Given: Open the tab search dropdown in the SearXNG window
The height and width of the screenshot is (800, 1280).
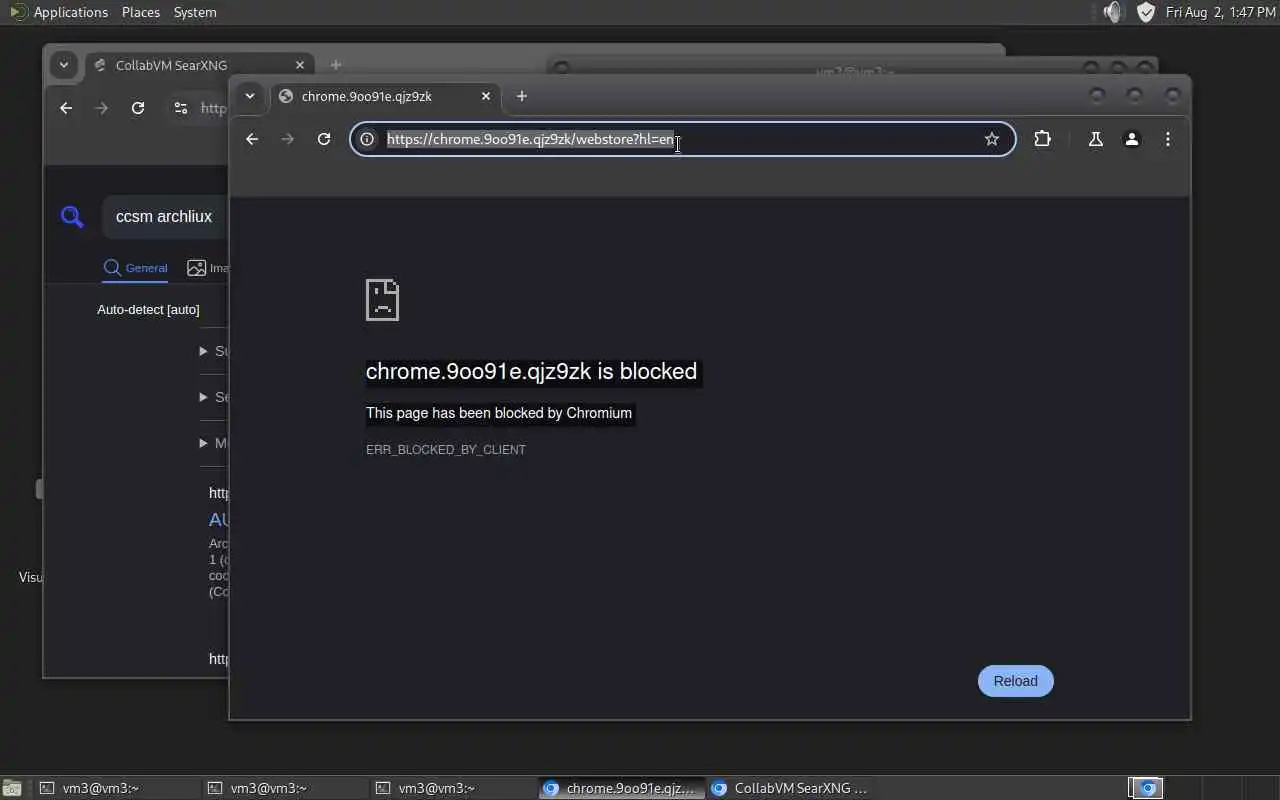Looking at the screenshot, I should (x=64, y=65).
